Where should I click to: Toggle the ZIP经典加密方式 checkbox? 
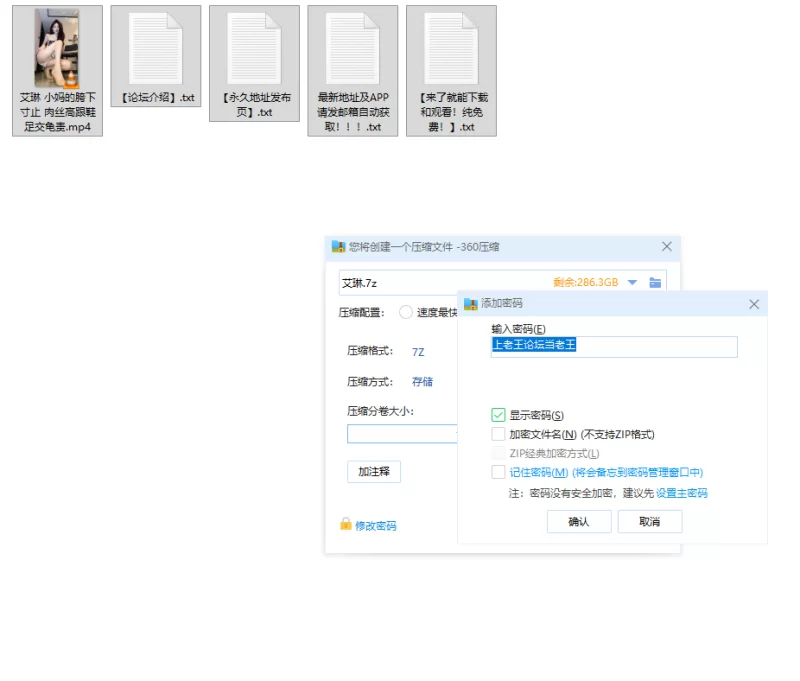click(x=498, y=453)
